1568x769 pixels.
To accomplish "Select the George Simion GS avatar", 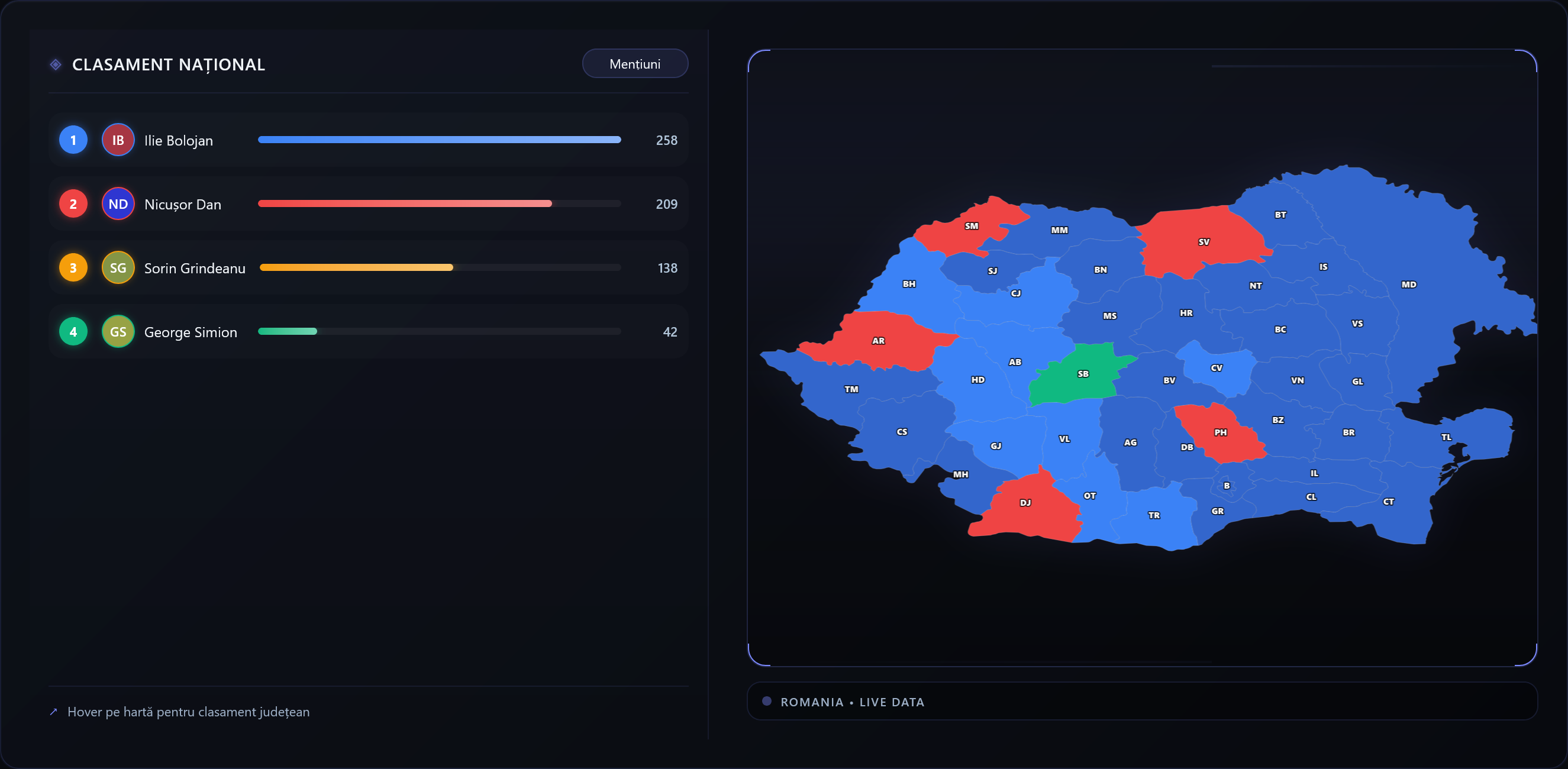I will (x=118, y=332).
